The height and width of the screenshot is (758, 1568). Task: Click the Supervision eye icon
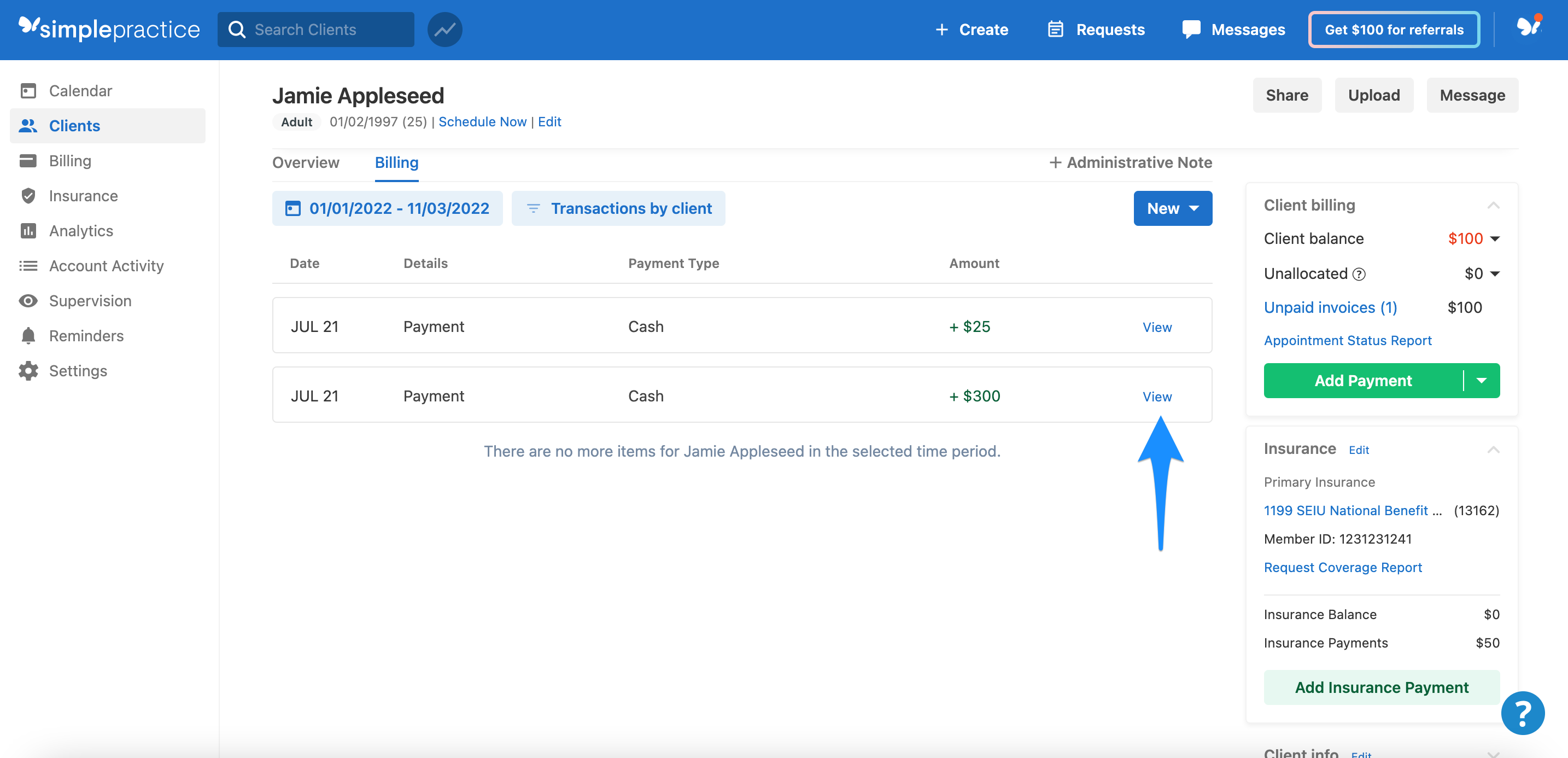pyautogui.click(x=28, y=301)
